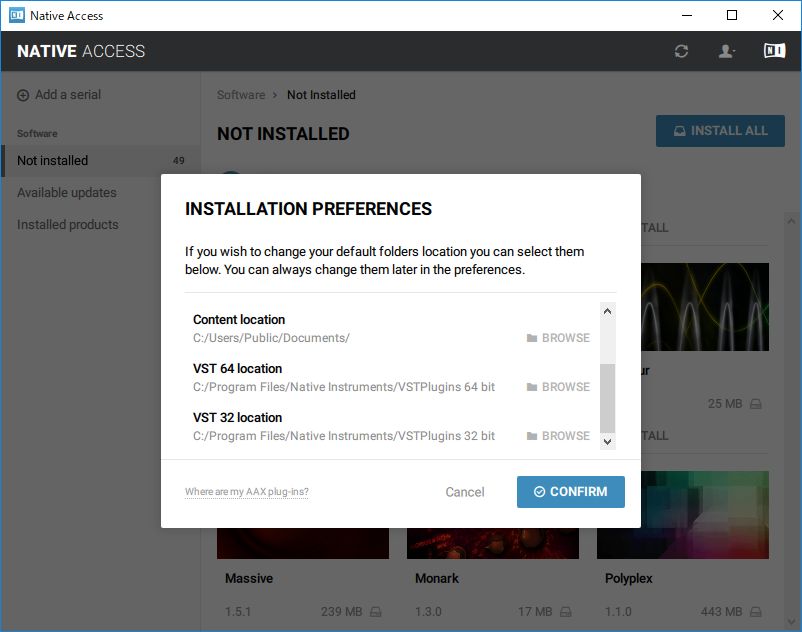Select Installed products in sidebar
This screenshot has height=632, width=802.
pyautogui.click(x=68, y=225)
